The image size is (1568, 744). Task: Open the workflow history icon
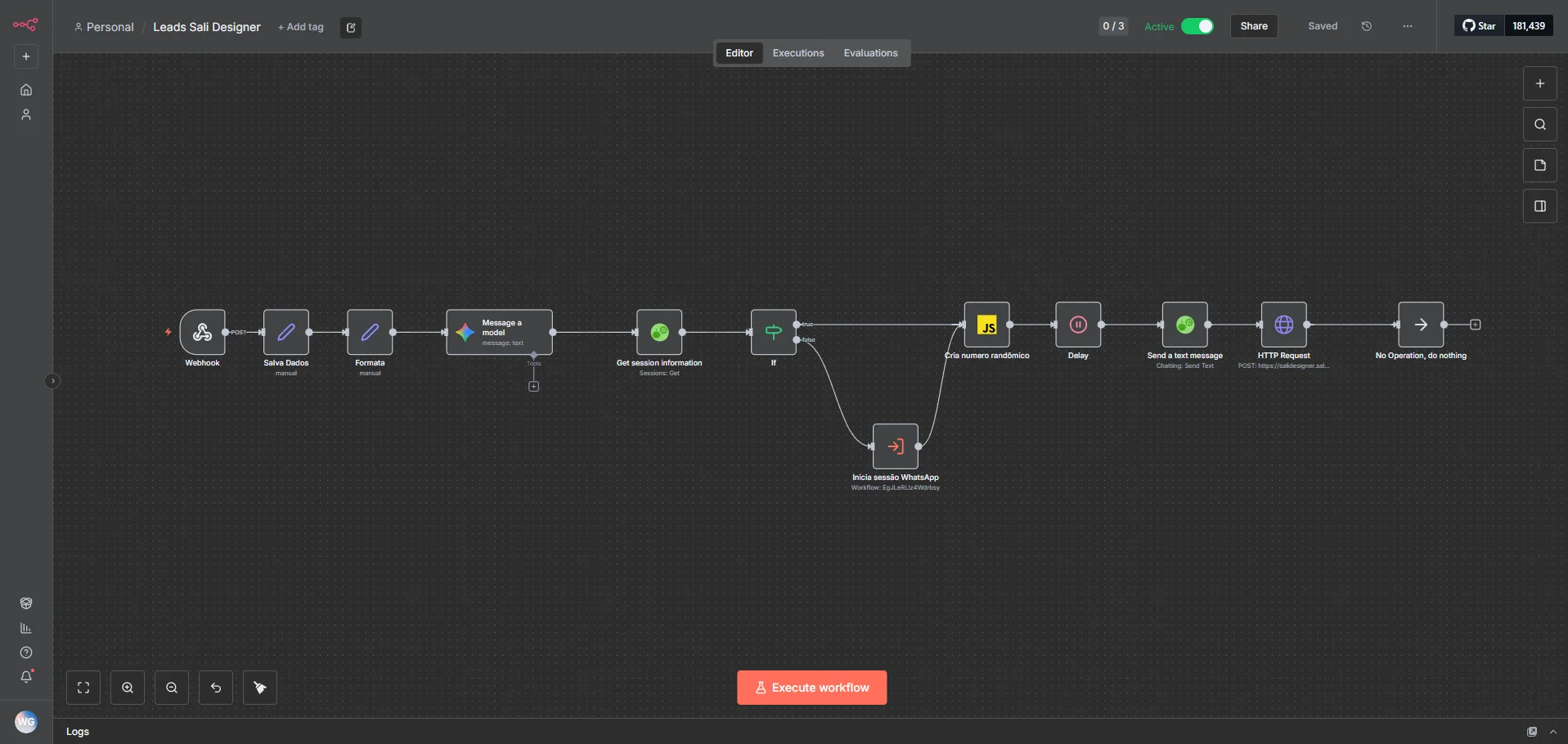1366,26
